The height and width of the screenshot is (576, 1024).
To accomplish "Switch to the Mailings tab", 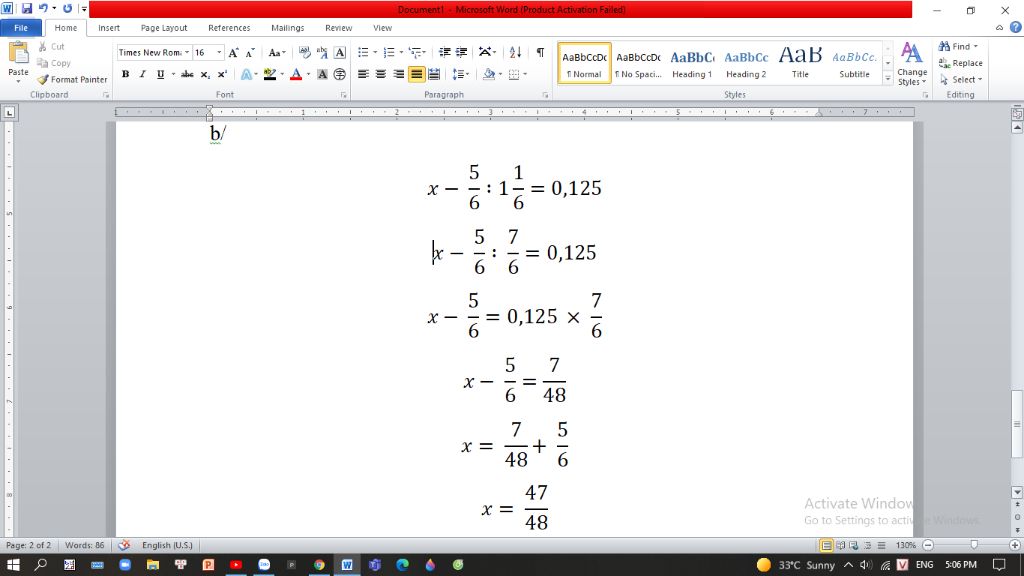I will pos(287,28).
